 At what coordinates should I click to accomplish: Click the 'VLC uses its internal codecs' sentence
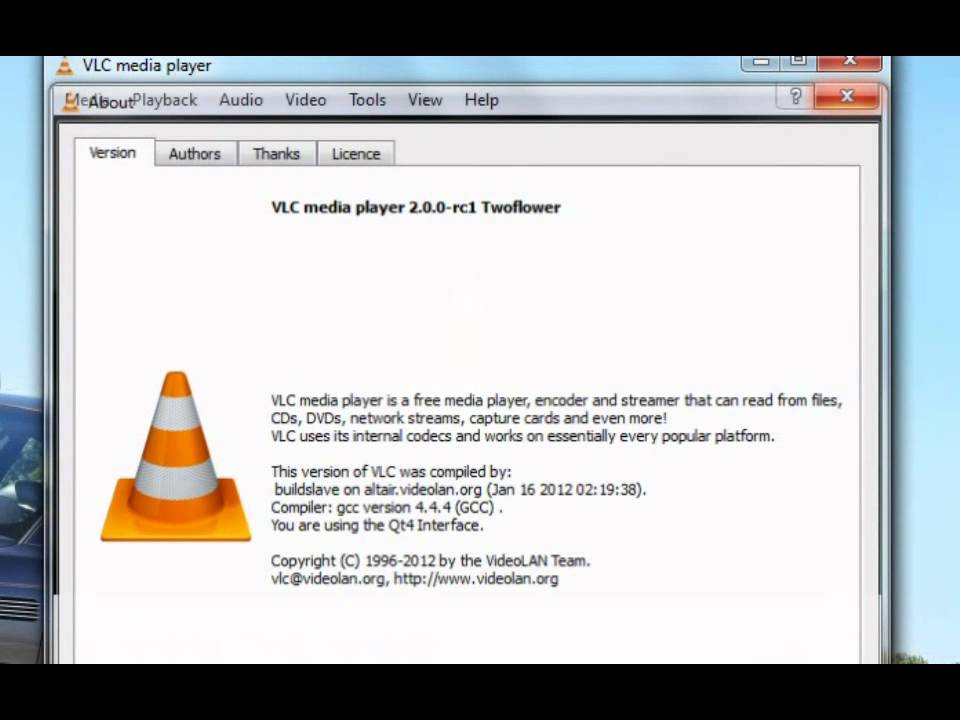523,437
